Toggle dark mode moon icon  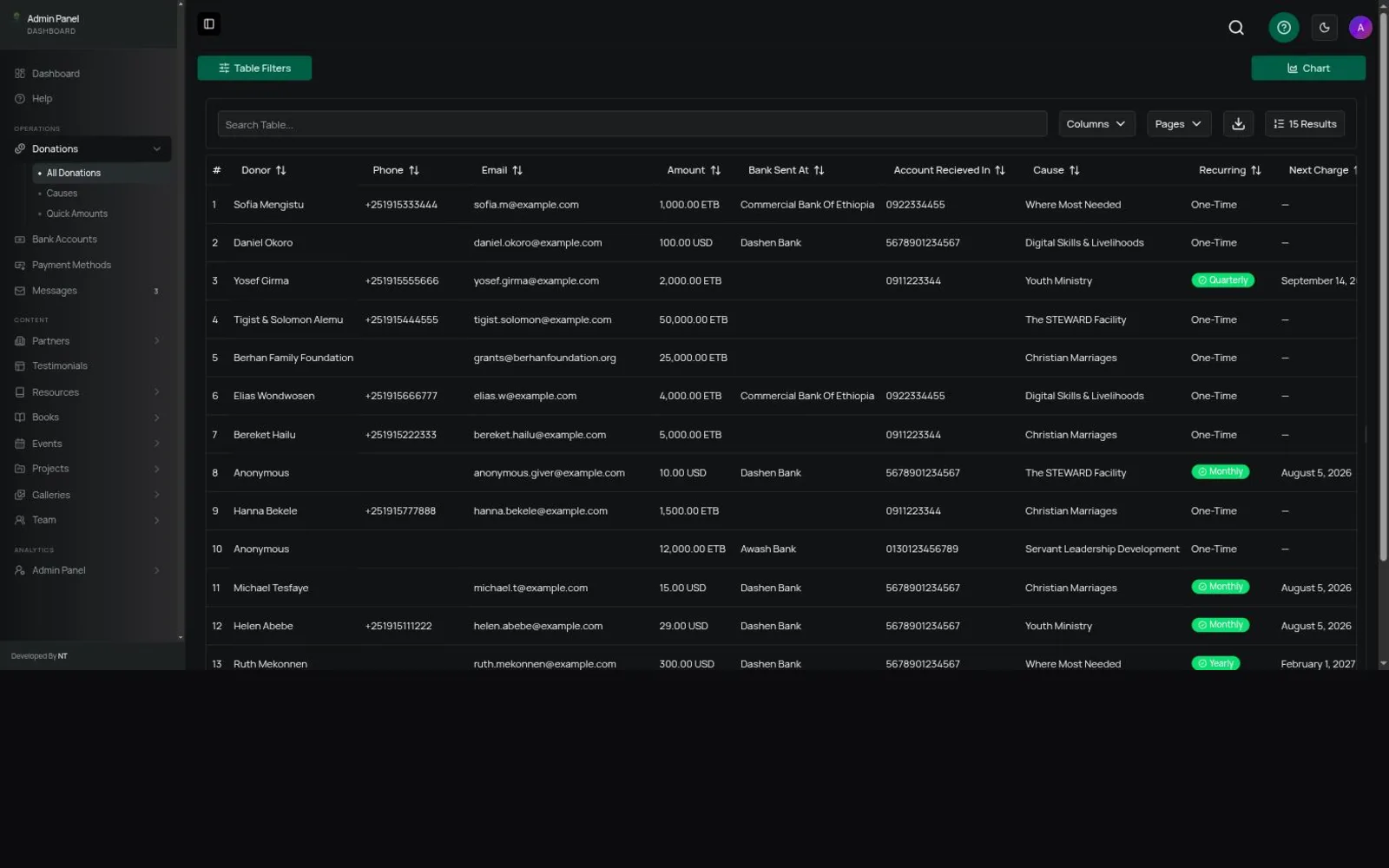tap(1324, 28)
